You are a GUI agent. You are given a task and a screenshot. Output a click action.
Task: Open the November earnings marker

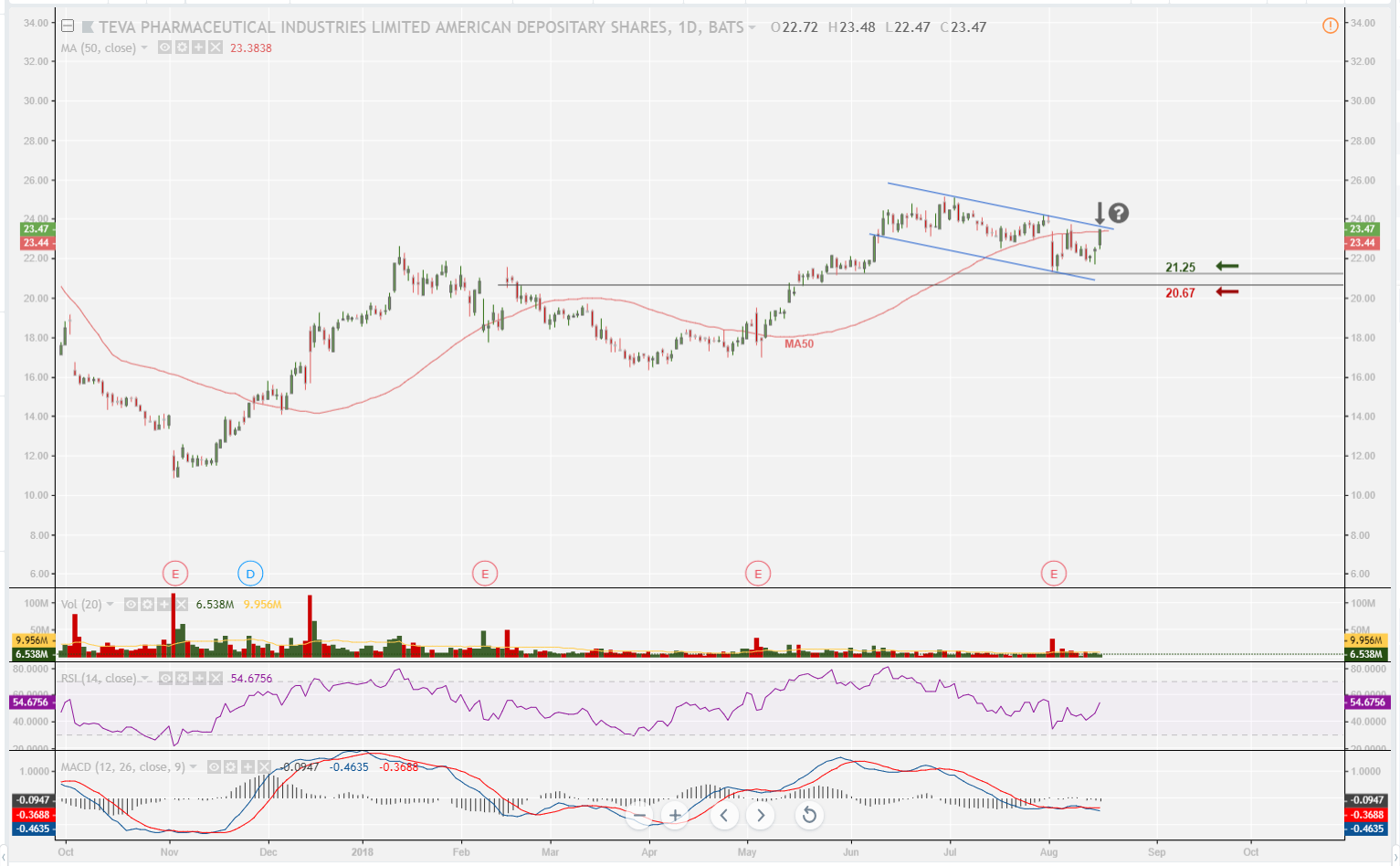point(174,574)
